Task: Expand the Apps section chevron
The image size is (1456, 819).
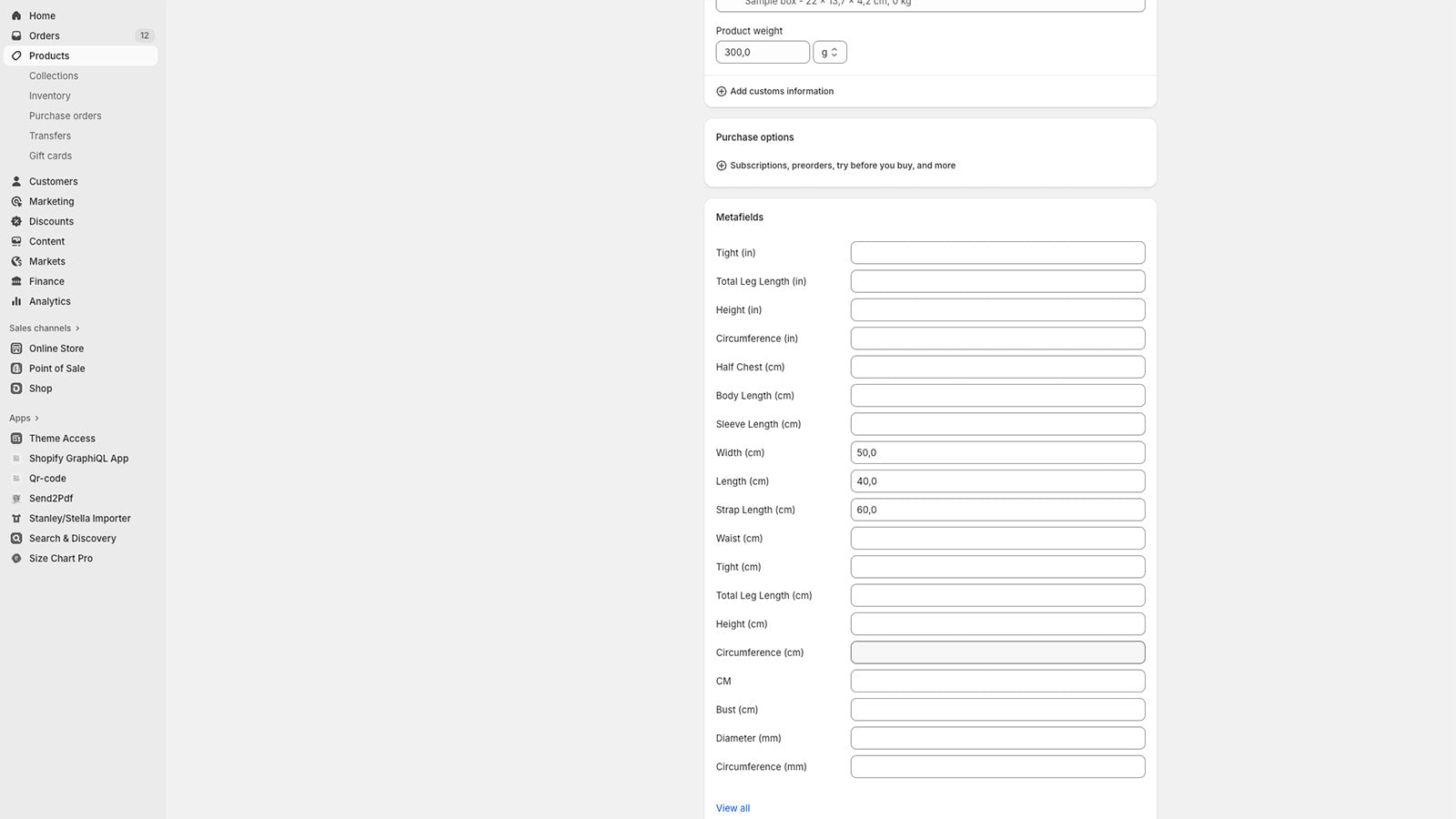Action: (36, 419)
